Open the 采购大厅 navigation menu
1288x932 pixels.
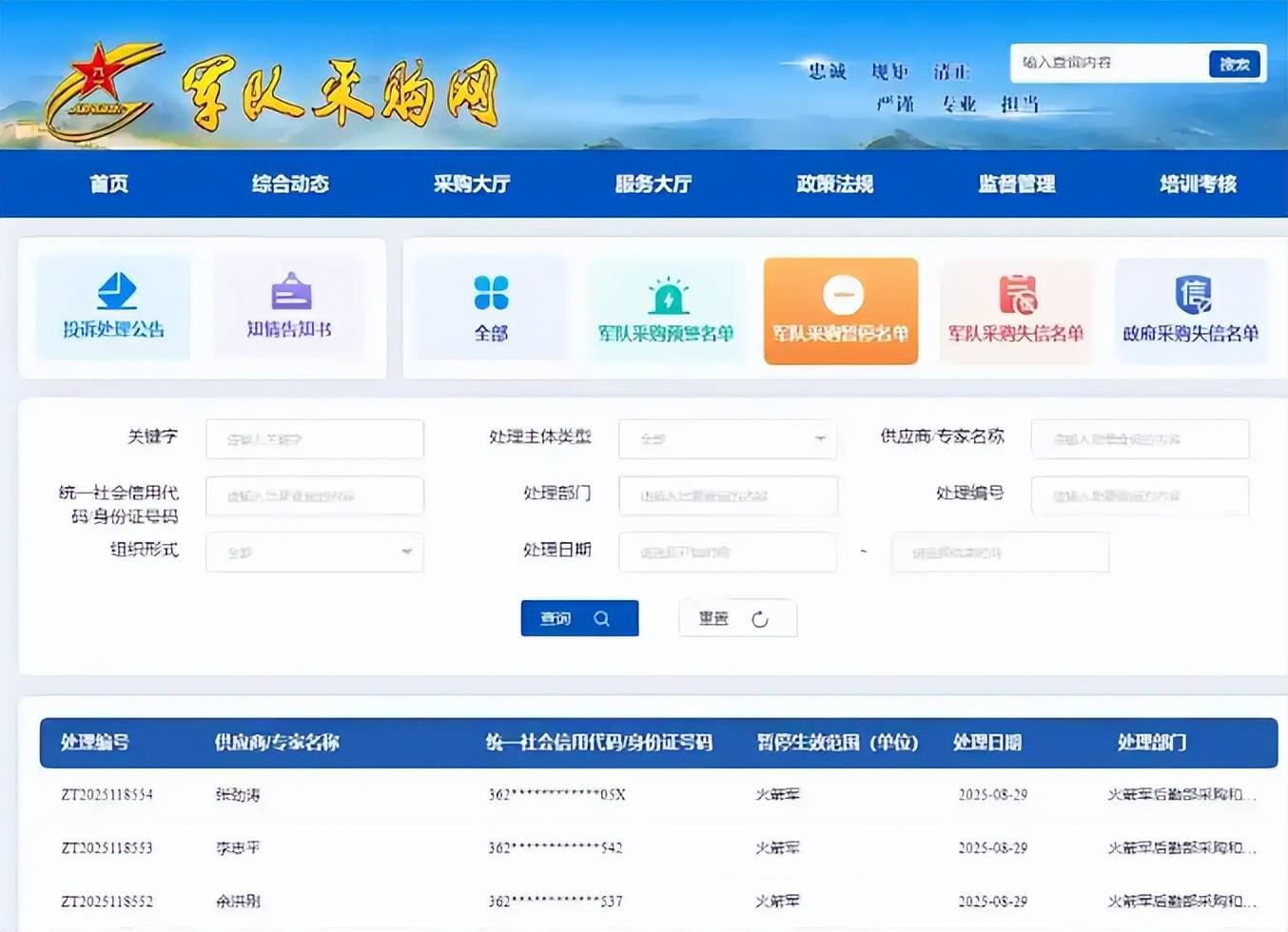472,184
